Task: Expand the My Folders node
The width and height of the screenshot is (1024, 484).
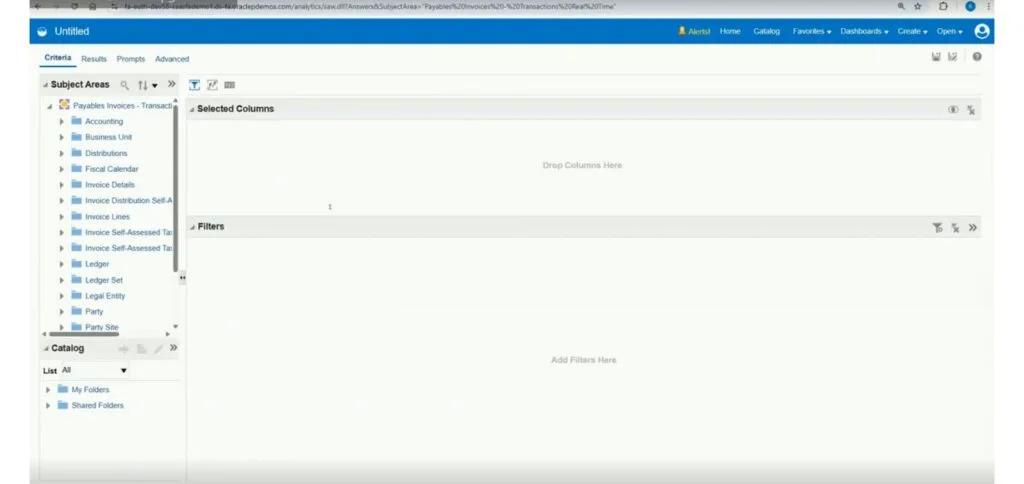Action: [48, 389]
